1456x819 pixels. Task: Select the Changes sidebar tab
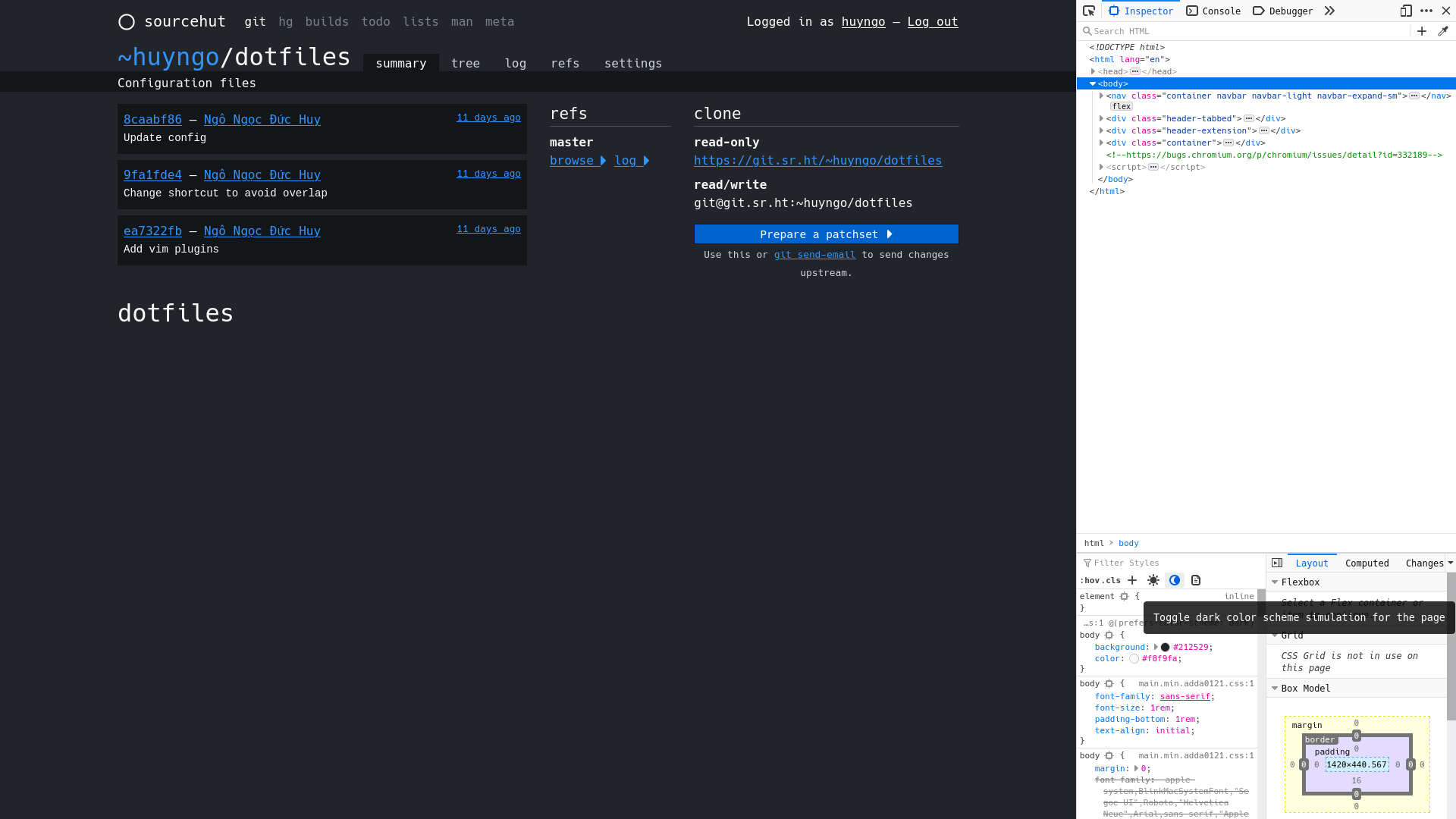click(x=1424, y=563)
